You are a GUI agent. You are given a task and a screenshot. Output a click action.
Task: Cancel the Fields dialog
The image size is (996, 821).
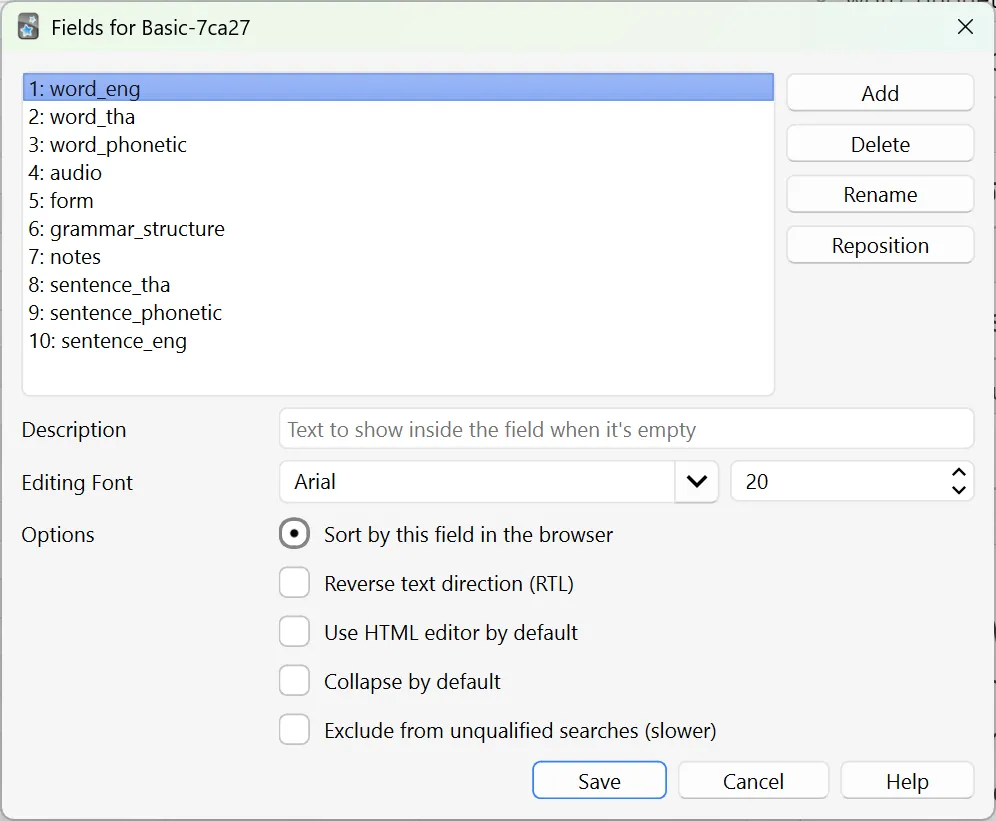click(x=753, y=780)
